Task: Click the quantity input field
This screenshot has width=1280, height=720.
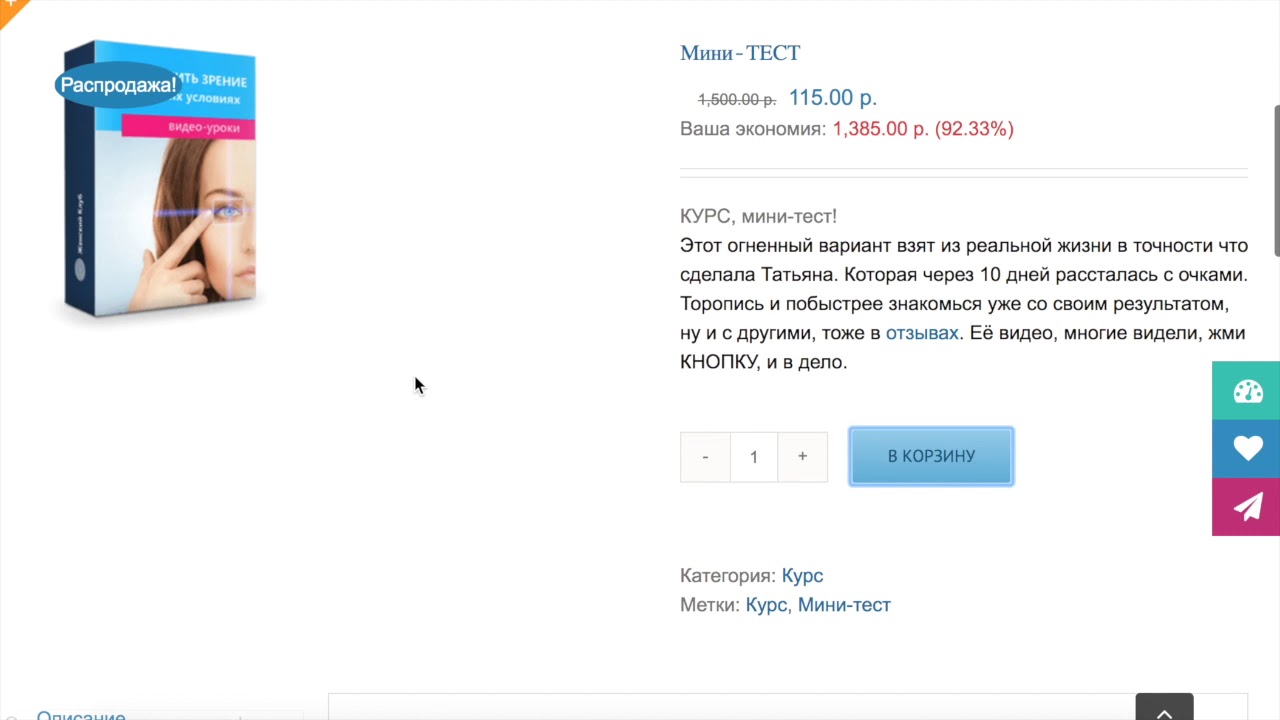Action: click(754, 457)
